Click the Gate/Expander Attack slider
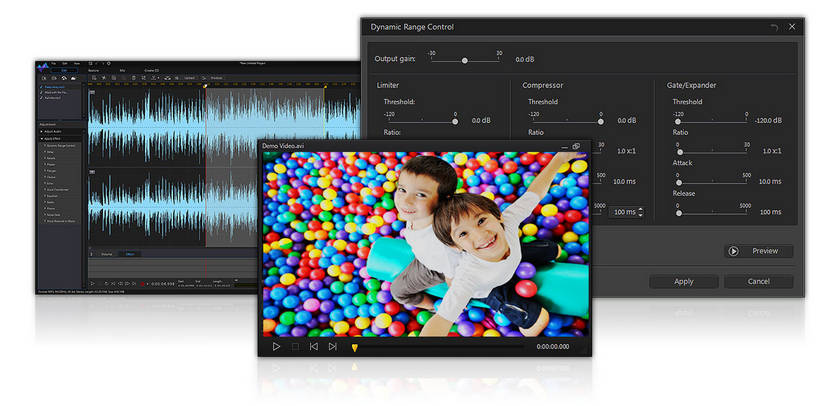840x406 pixels. tap(679, 181)
